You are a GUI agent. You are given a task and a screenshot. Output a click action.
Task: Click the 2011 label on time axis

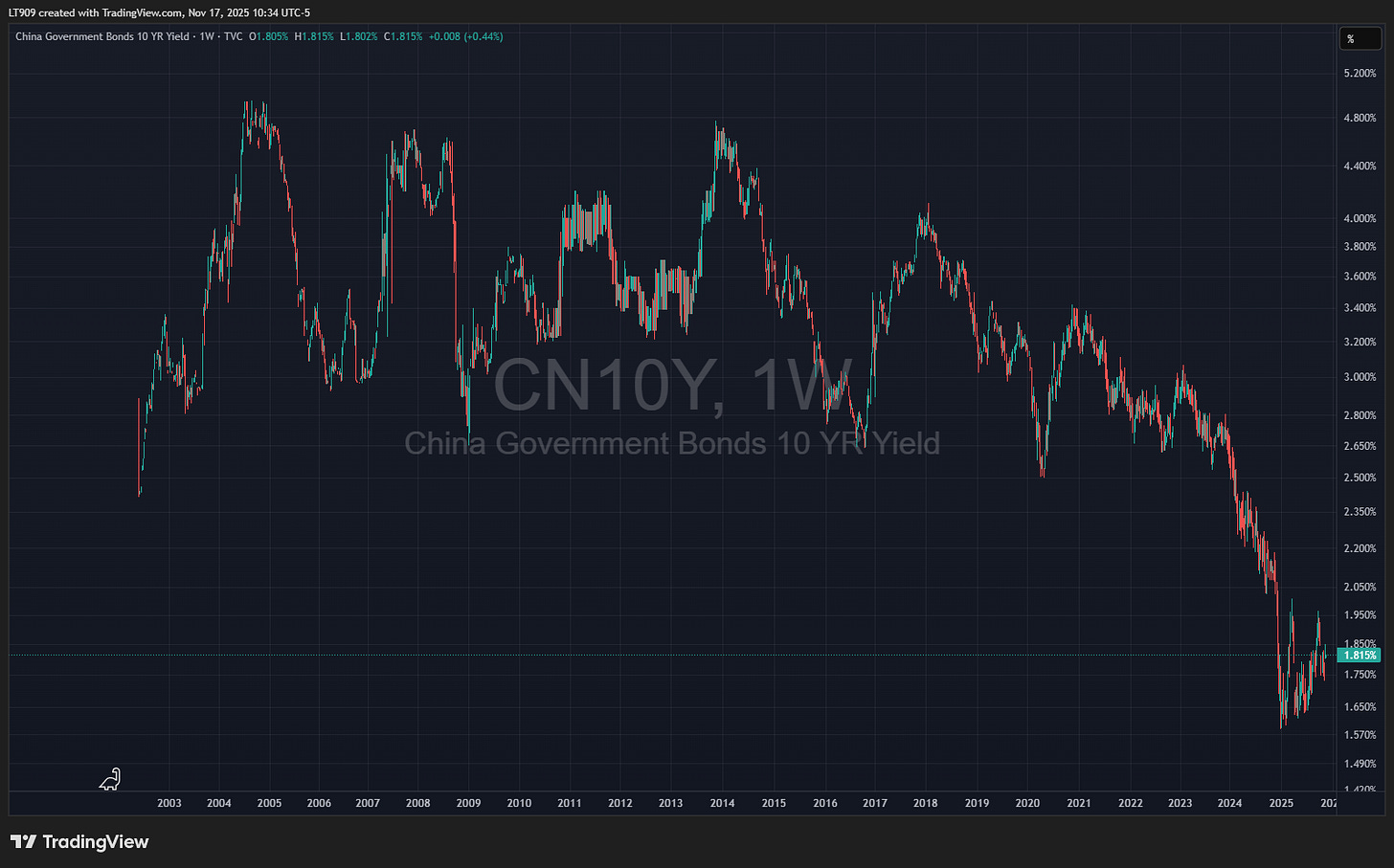tap(569, 803)
